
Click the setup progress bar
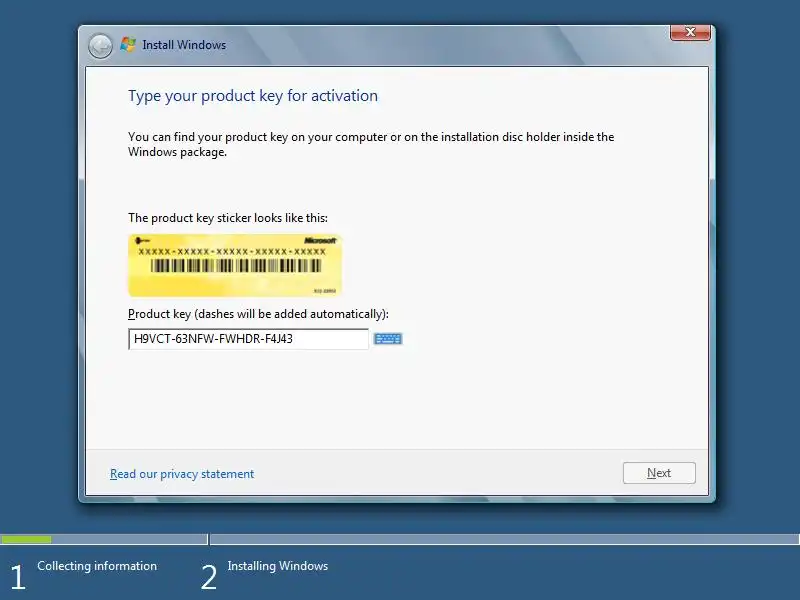(400, 539)
